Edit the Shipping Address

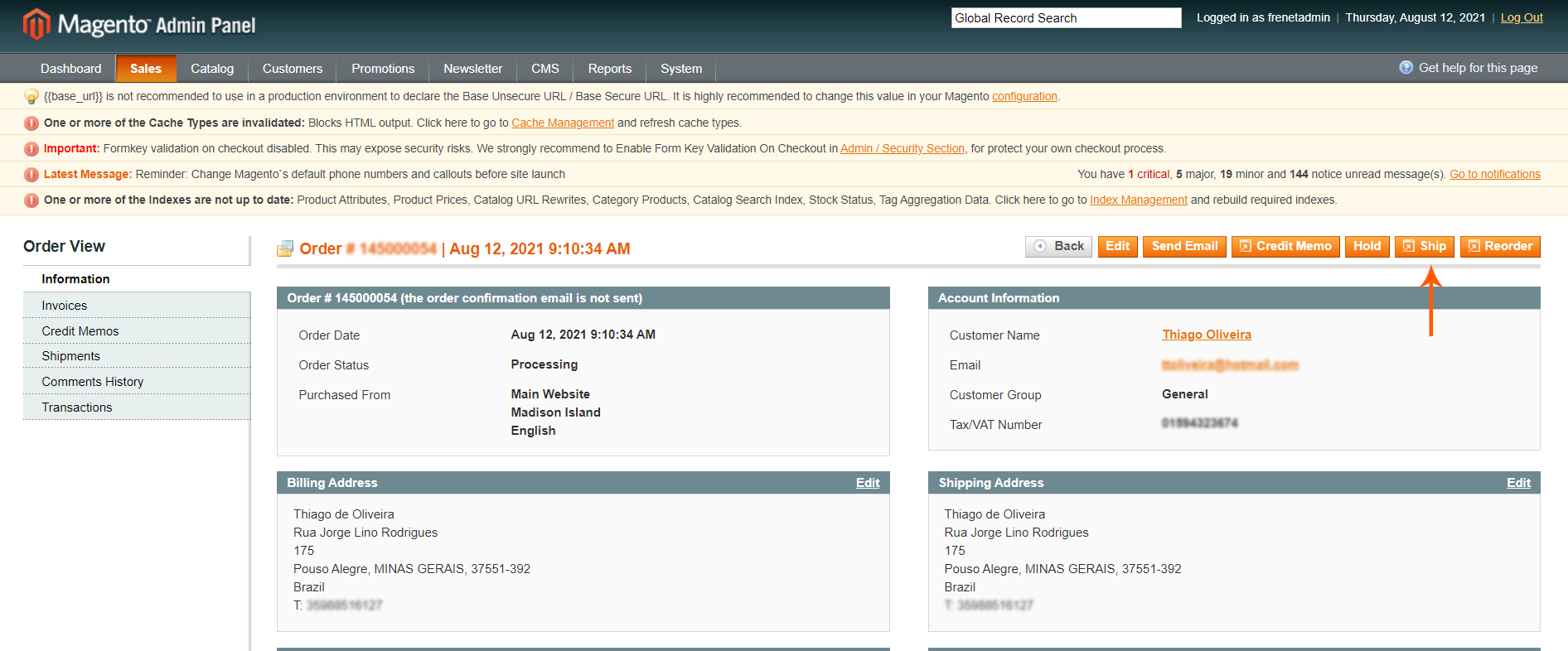[1517, 483]
